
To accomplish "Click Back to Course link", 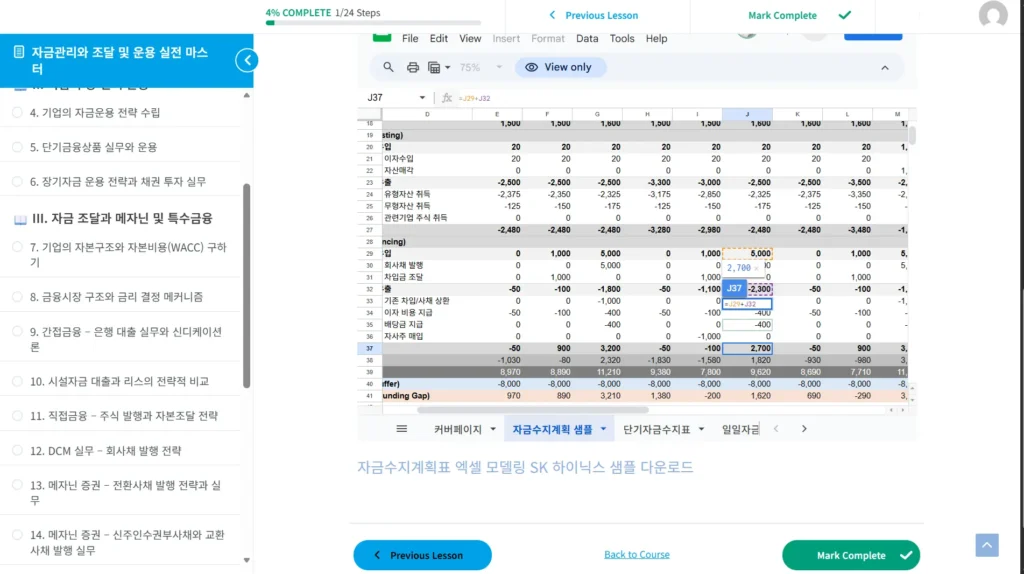I will coord(637,554).
